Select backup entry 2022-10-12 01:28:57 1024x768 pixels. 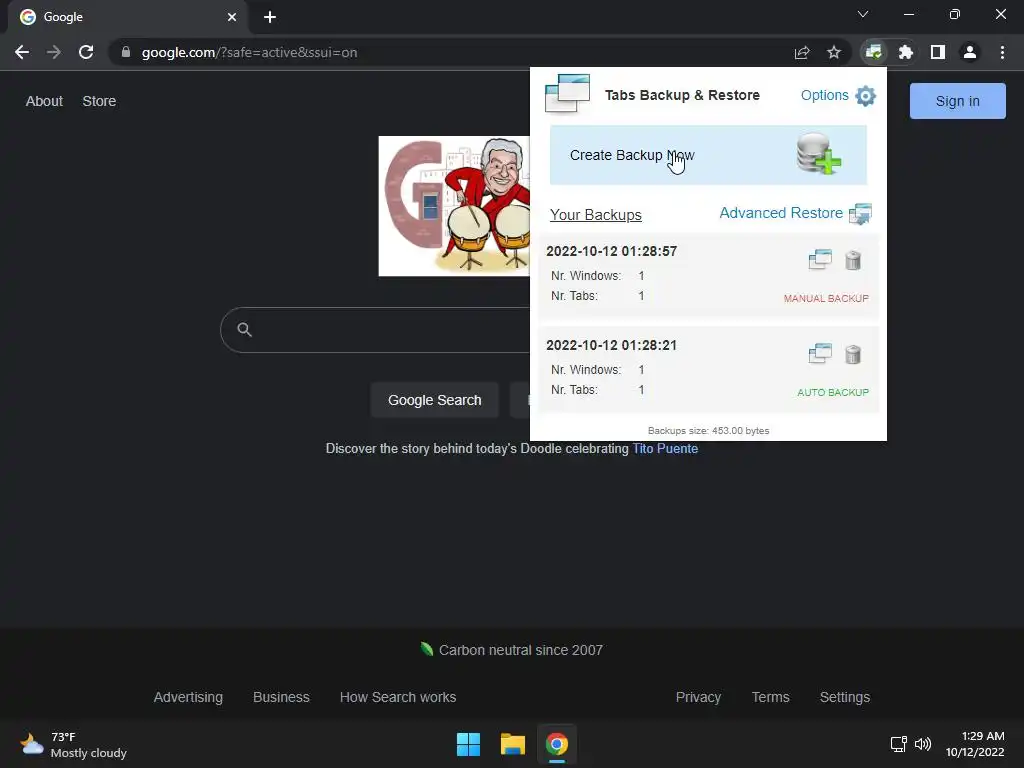pos(708,276)
